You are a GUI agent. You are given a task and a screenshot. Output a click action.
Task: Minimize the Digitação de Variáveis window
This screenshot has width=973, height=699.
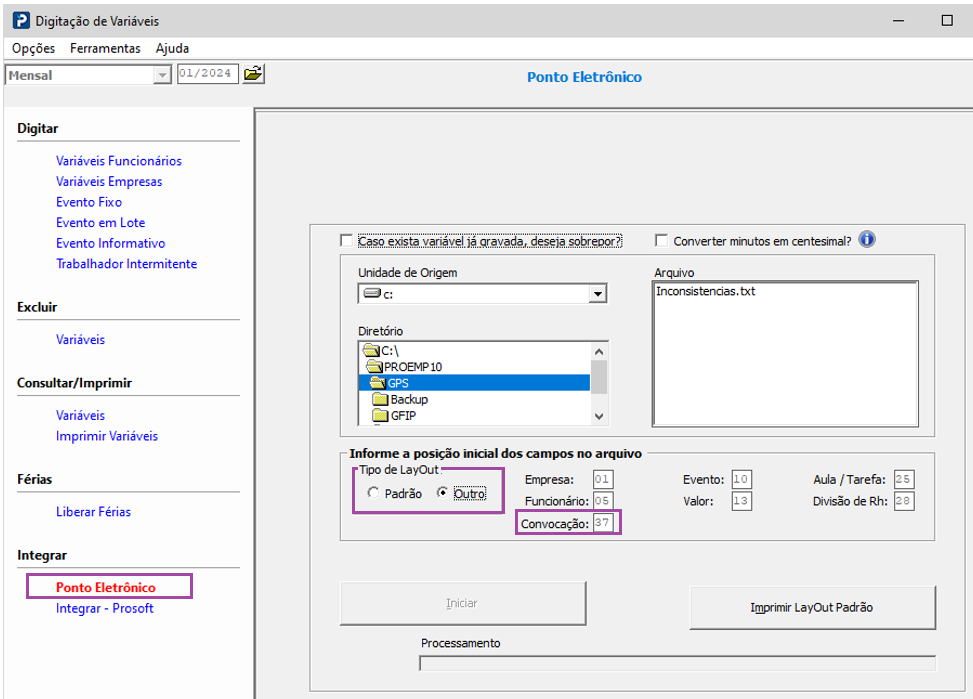[x=898, y=20]
